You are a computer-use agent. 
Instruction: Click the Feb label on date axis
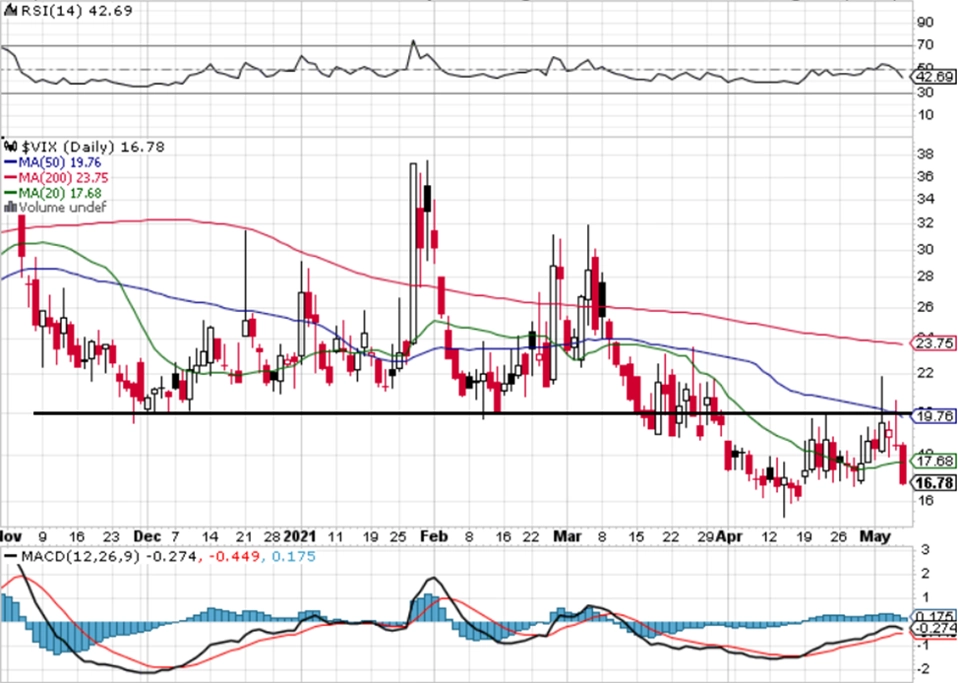[434, 536]
